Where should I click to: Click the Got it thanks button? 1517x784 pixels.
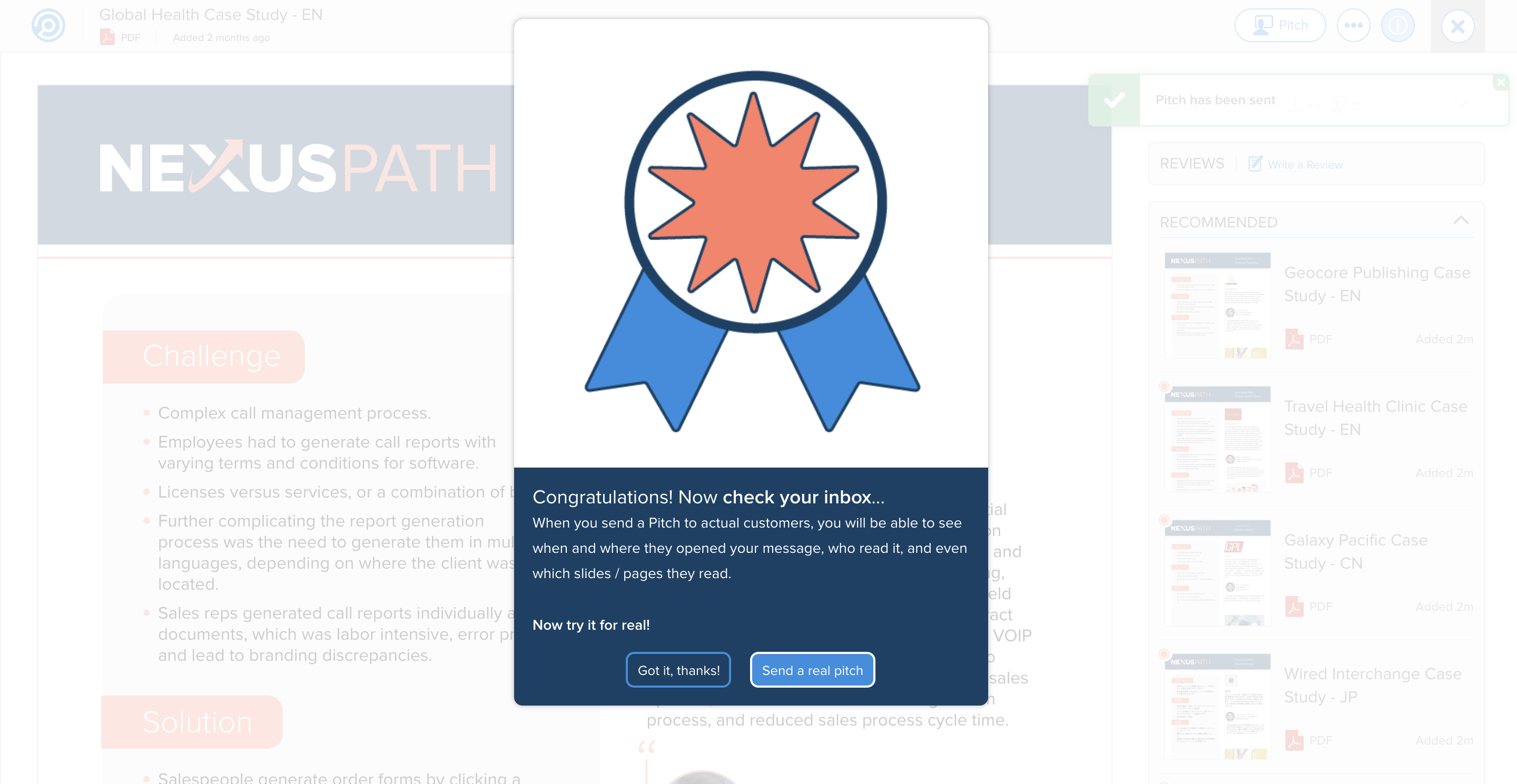pos(678,670)
